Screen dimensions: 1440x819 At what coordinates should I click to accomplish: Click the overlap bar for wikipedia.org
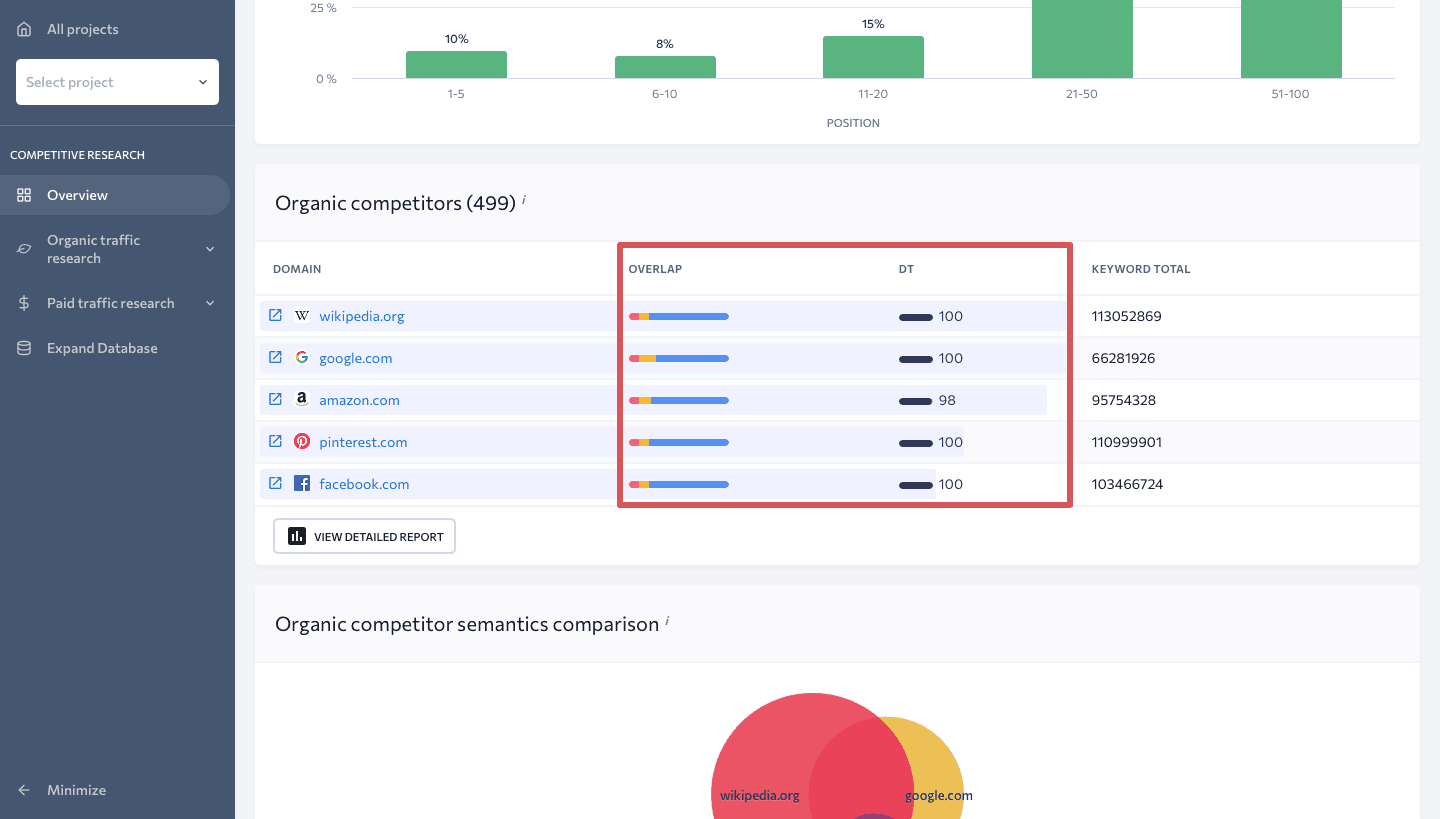(679, 316)
